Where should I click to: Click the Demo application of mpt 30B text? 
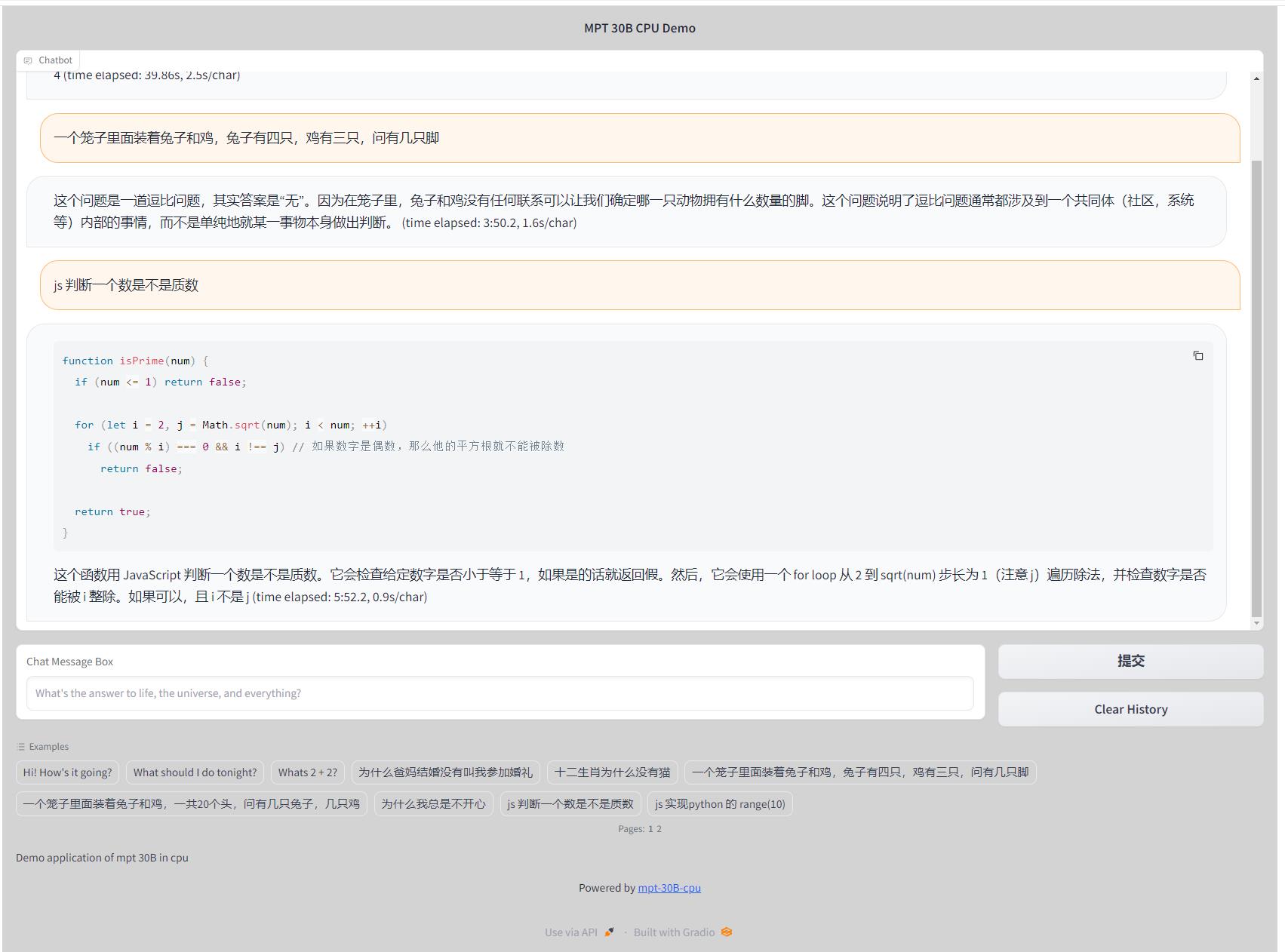point(102,858)
